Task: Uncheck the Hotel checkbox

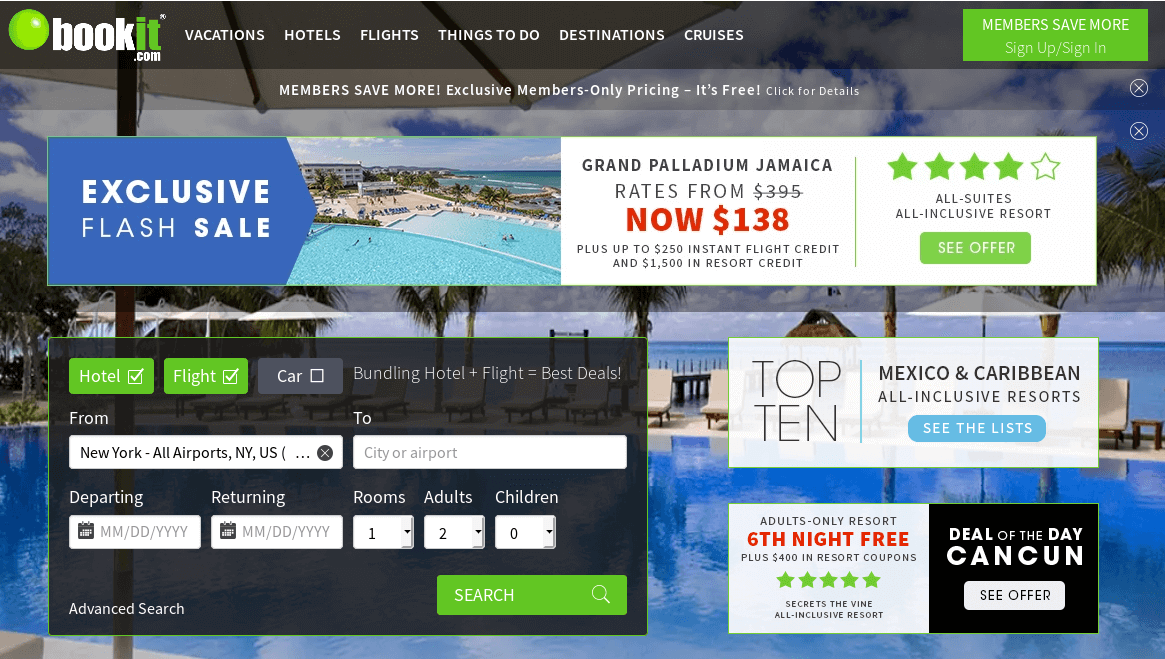Action: coord(135,376)
